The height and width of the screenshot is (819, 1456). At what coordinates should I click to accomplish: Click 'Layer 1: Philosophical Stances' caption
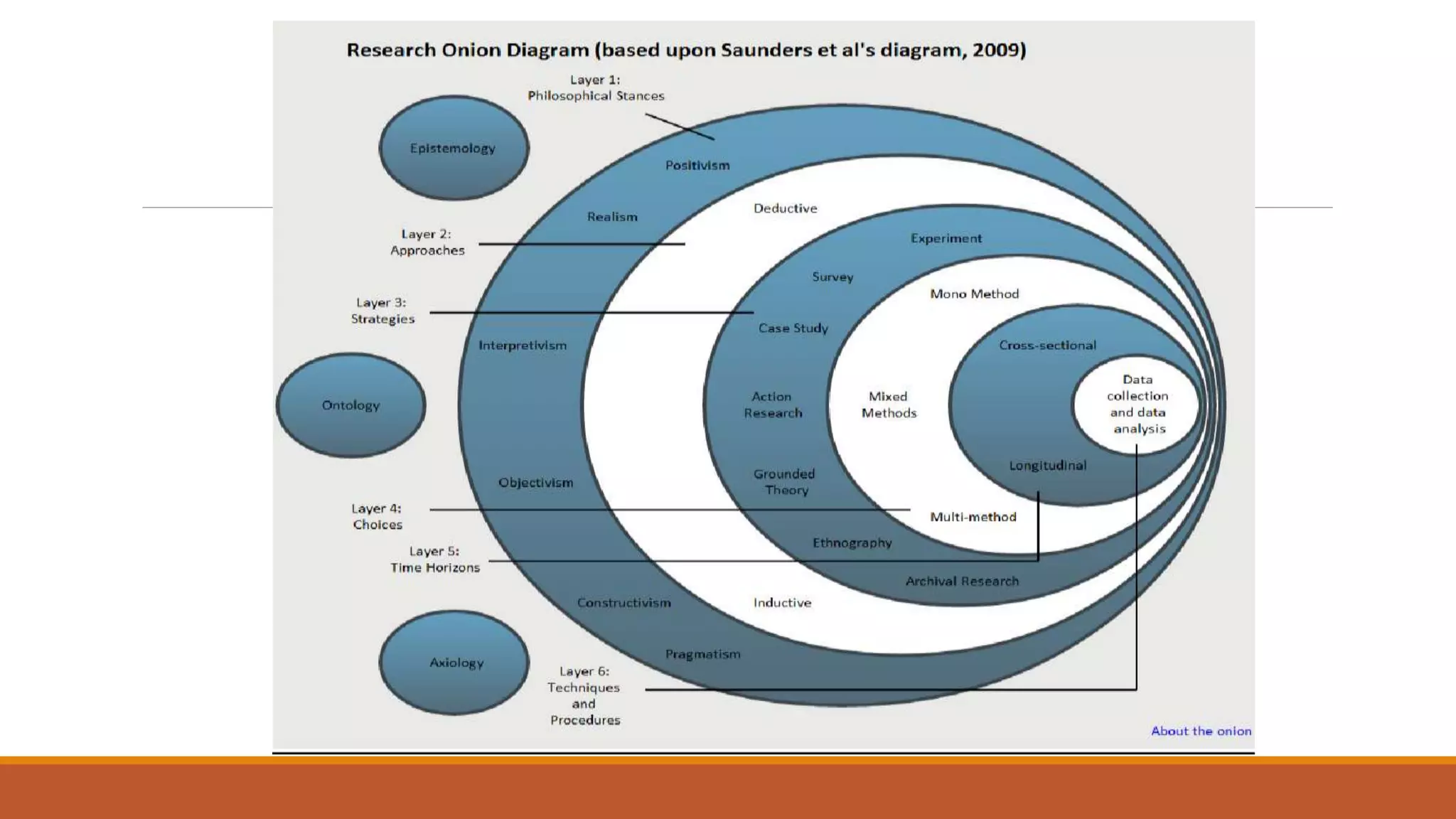596,88
